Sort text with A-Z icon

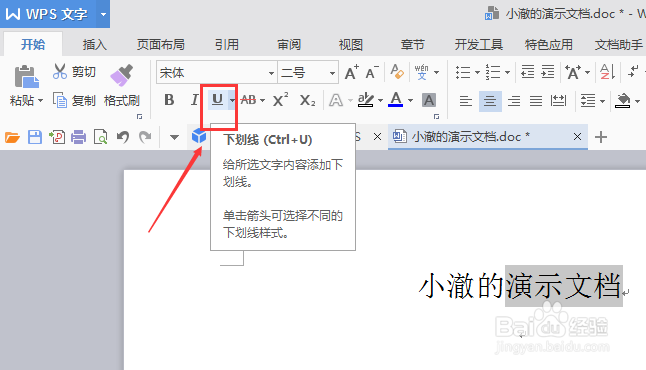(607, 72)
